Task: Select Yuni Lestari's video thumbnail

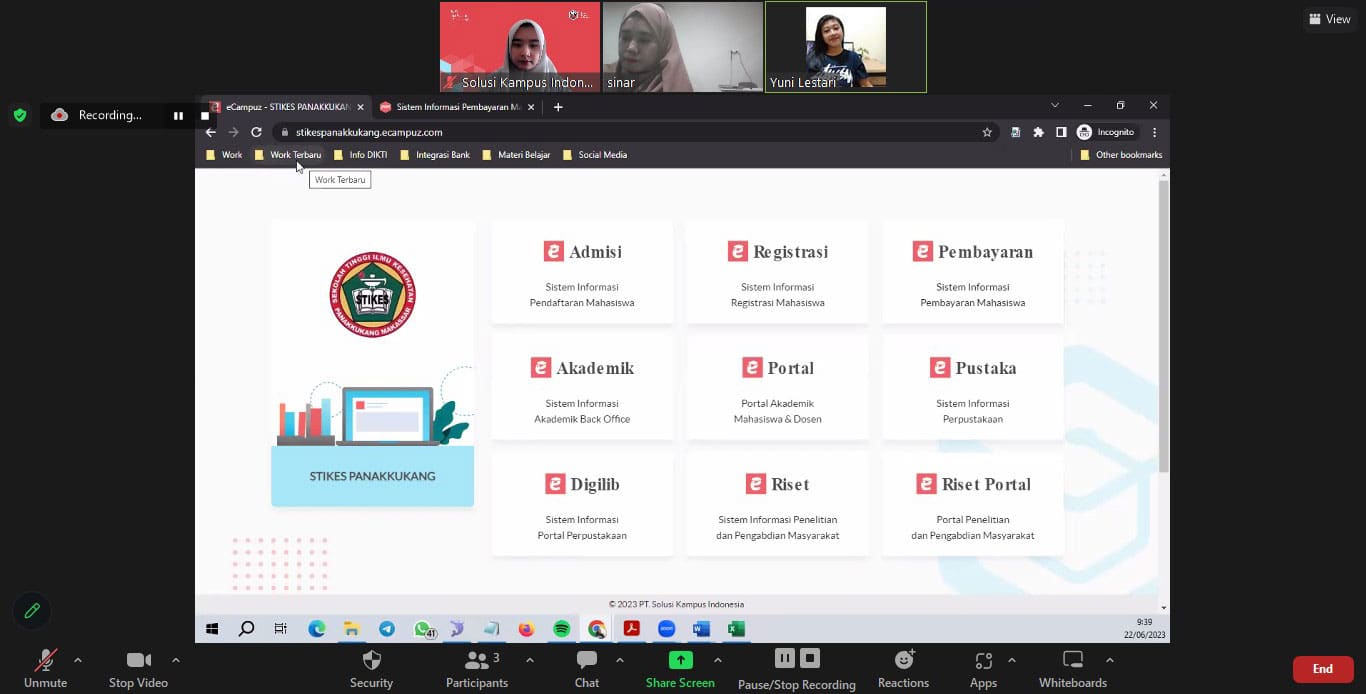Action: click(x=846, y=47)
